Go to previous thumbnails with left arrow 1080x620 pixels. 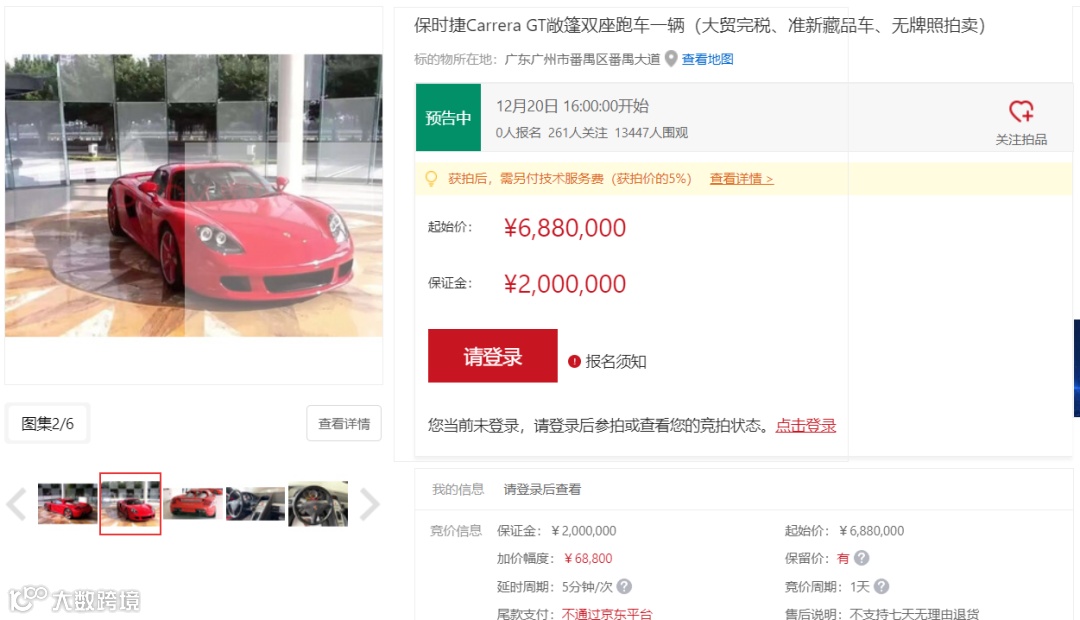click(x=16, y=504)
